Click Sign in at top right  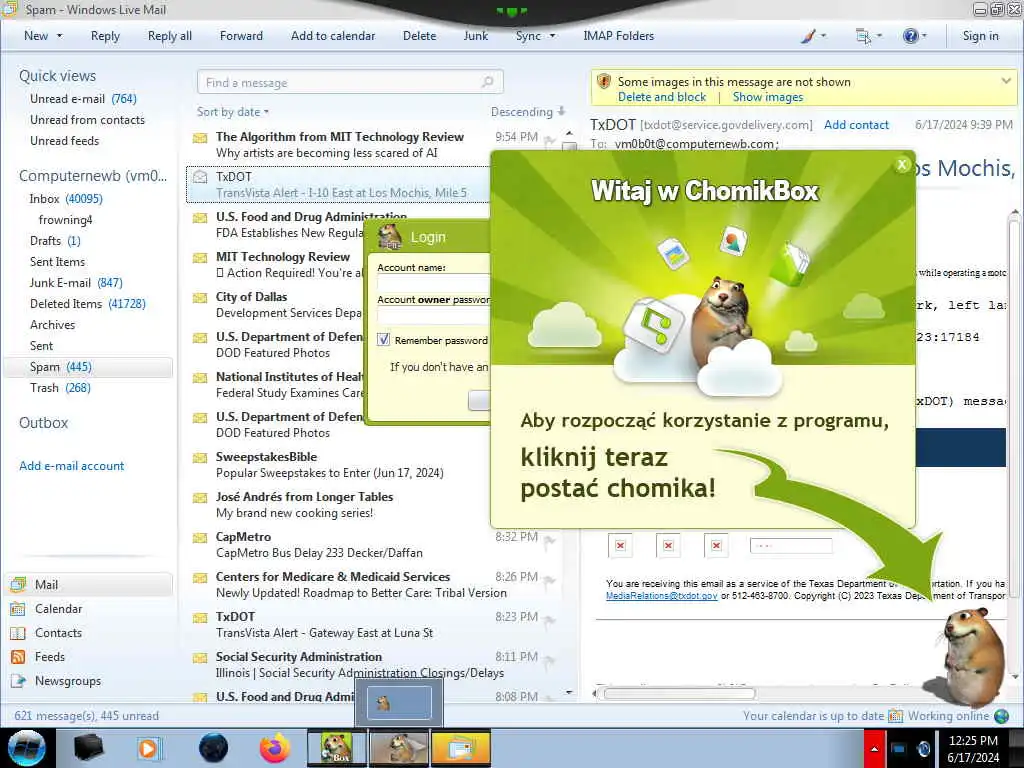[980, 36]
